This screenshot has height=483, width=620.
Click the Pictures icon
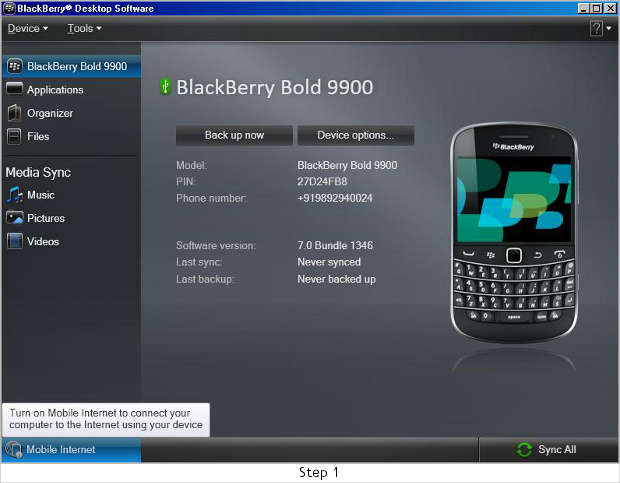click(15, 218)
